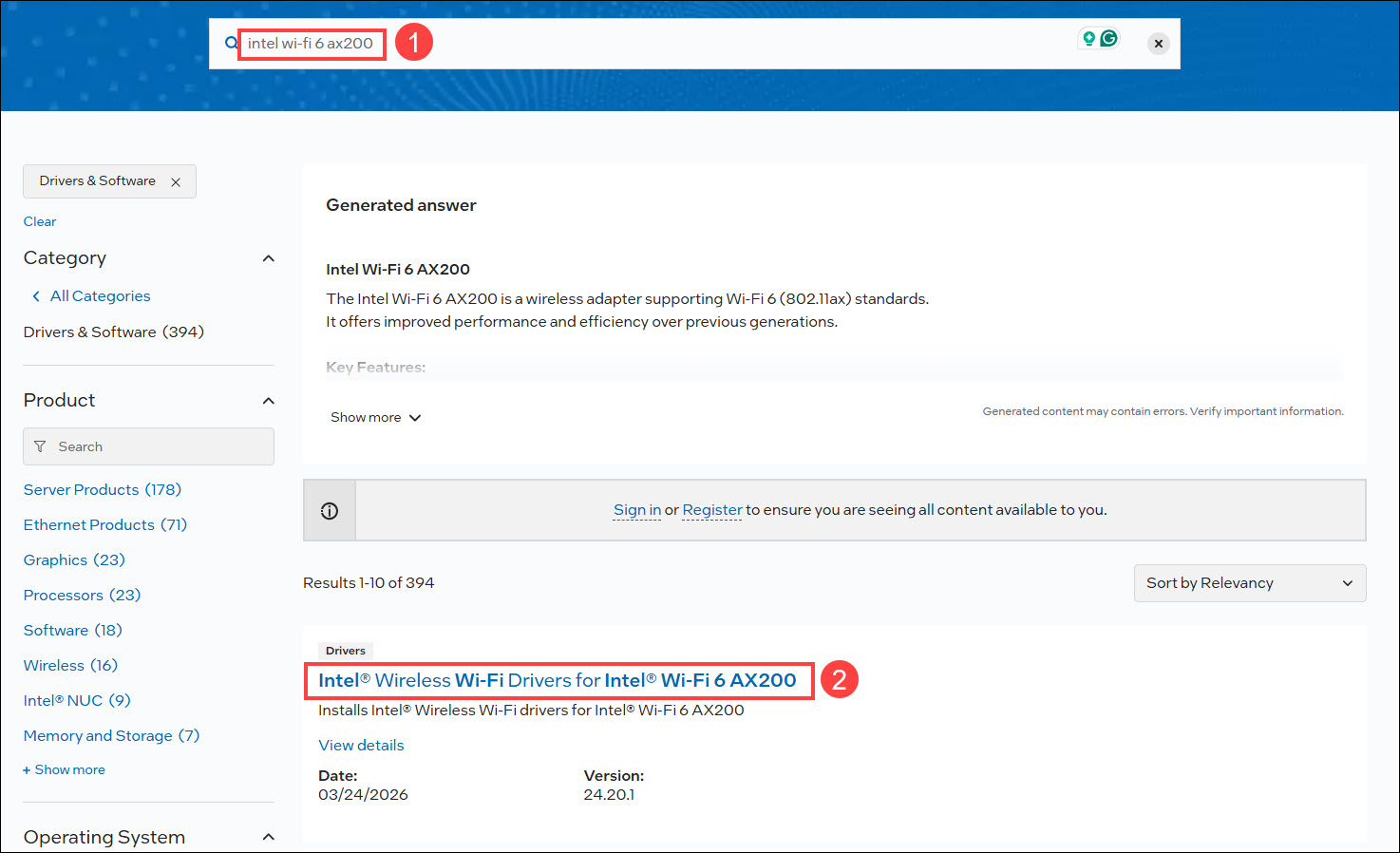Open the Sort by Relevancy dropdown

tap(1250, 583)
